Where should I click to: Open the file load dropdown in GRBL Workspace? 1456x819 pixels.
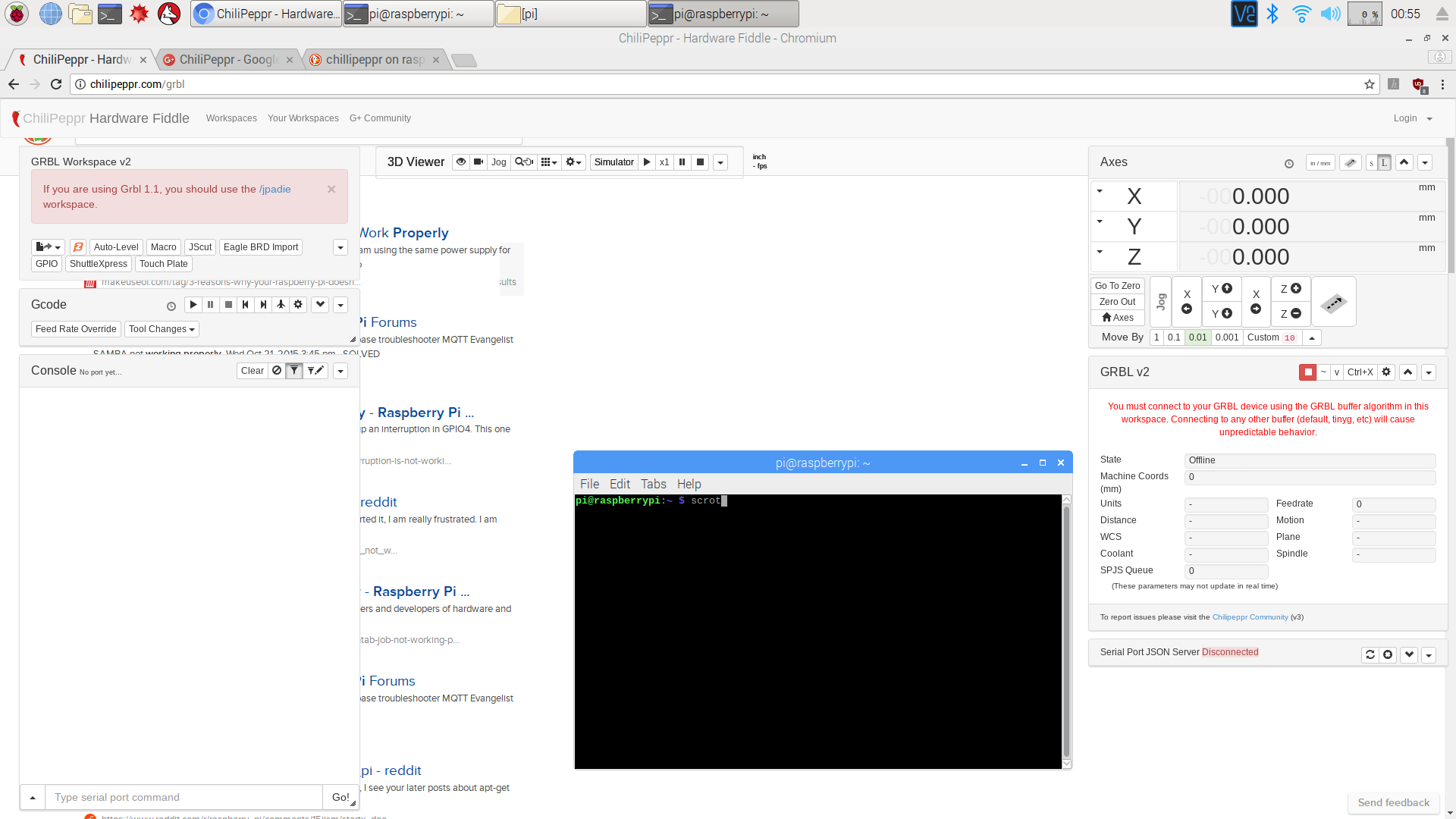tap(49, 247)
